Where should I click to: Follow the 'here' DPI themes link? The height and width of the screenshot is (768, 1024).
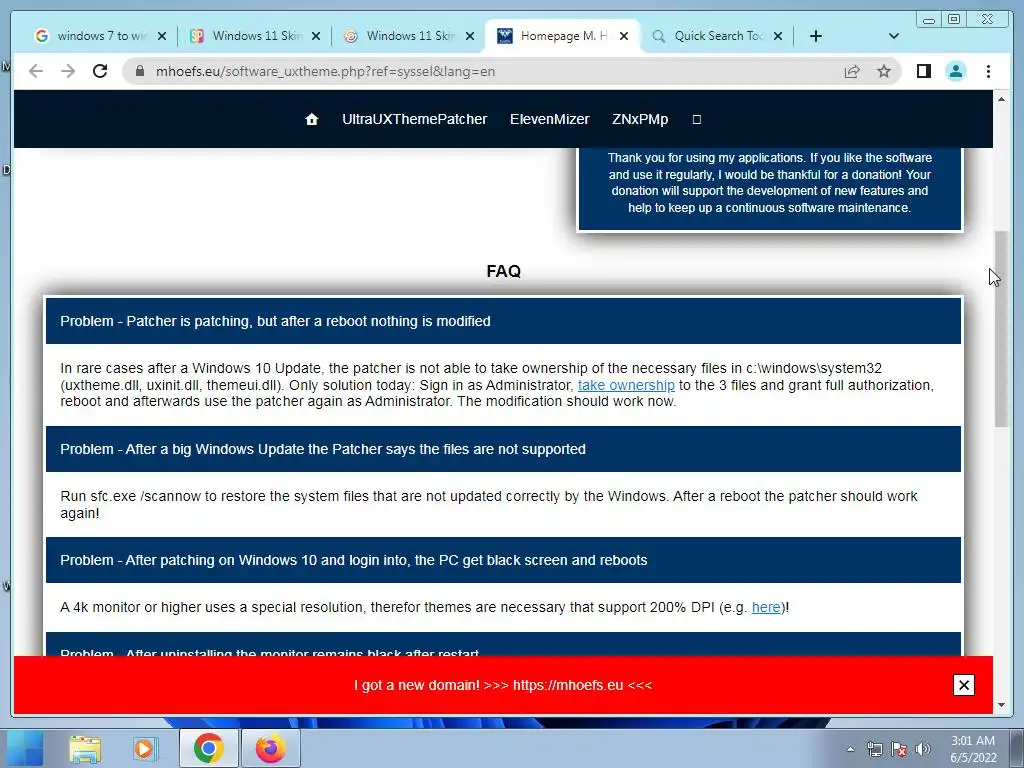766,607
